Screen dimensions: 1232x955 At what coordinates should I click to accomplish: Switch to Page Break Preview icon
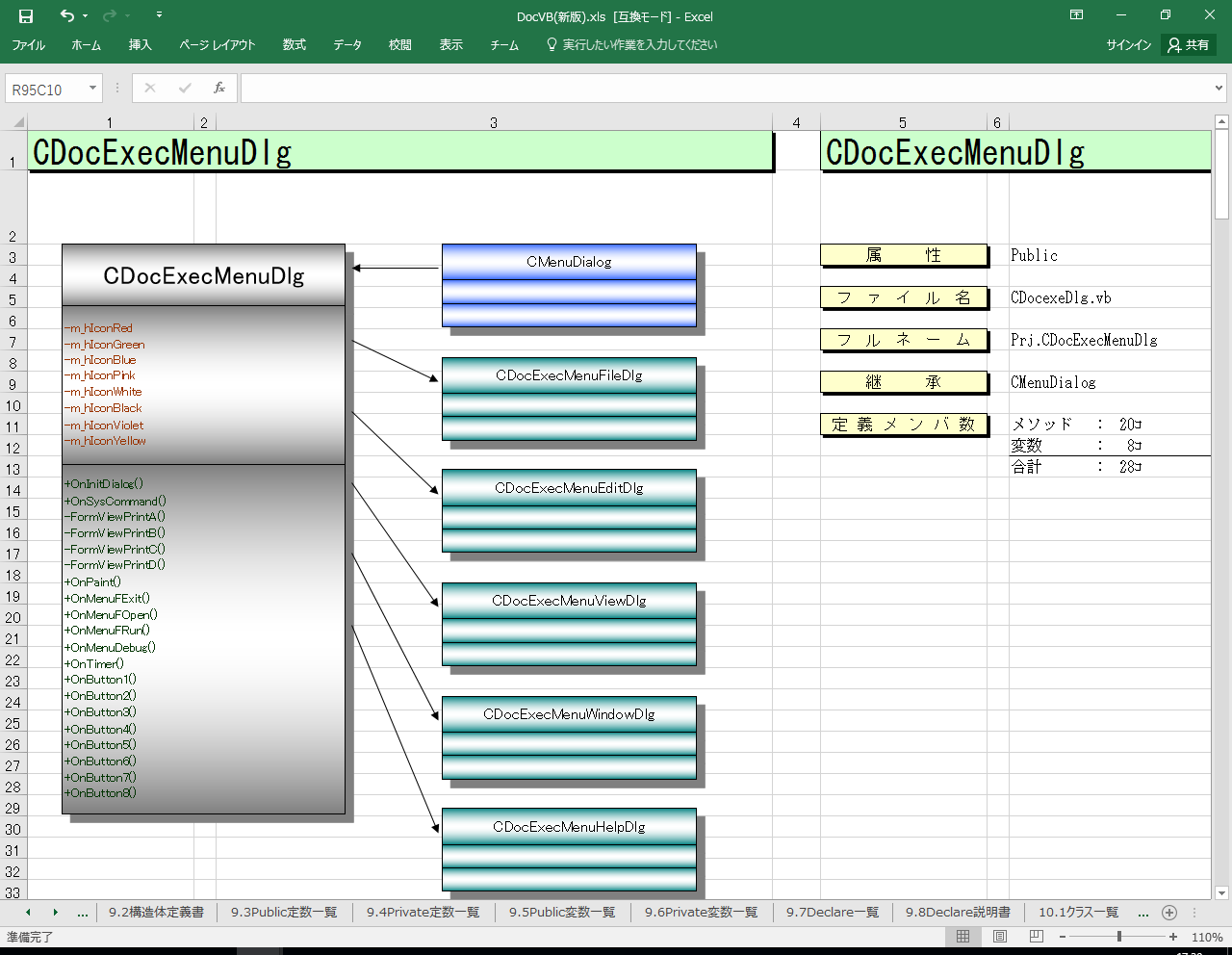1037,937
